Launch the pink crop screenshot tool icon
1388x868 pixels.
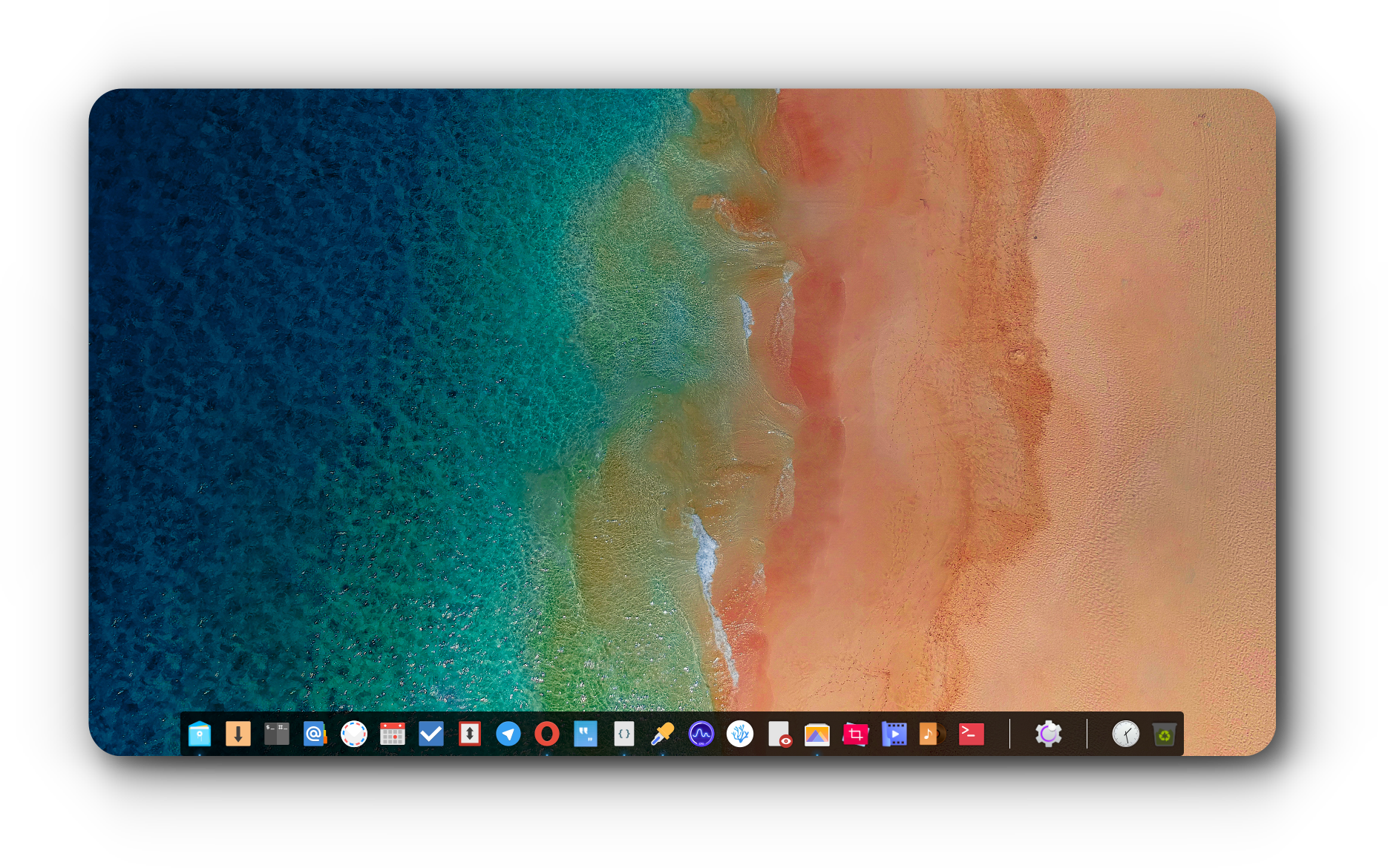tap(856, 734)
